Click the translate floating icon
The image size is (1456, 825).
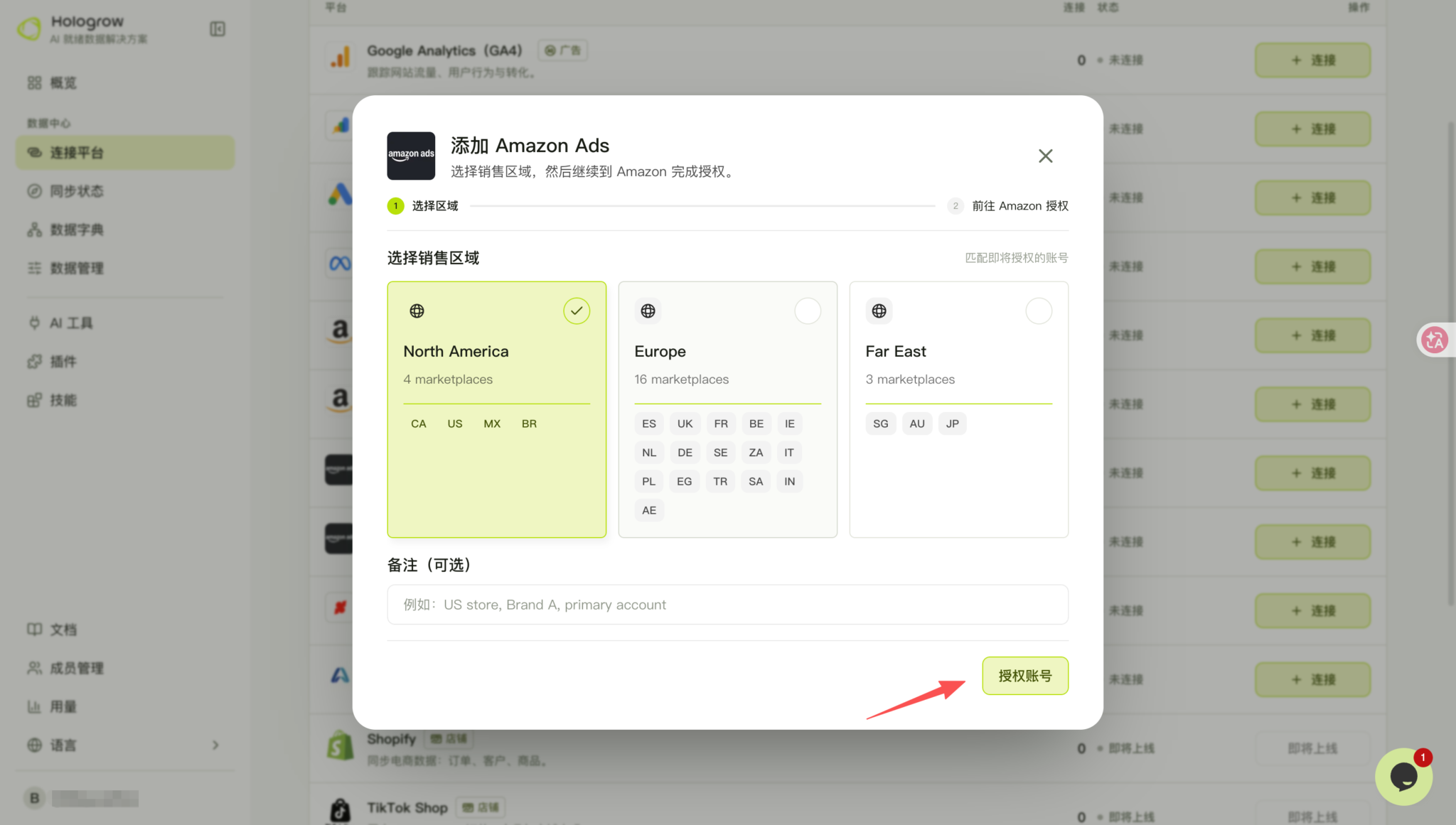click(1435, 340)
